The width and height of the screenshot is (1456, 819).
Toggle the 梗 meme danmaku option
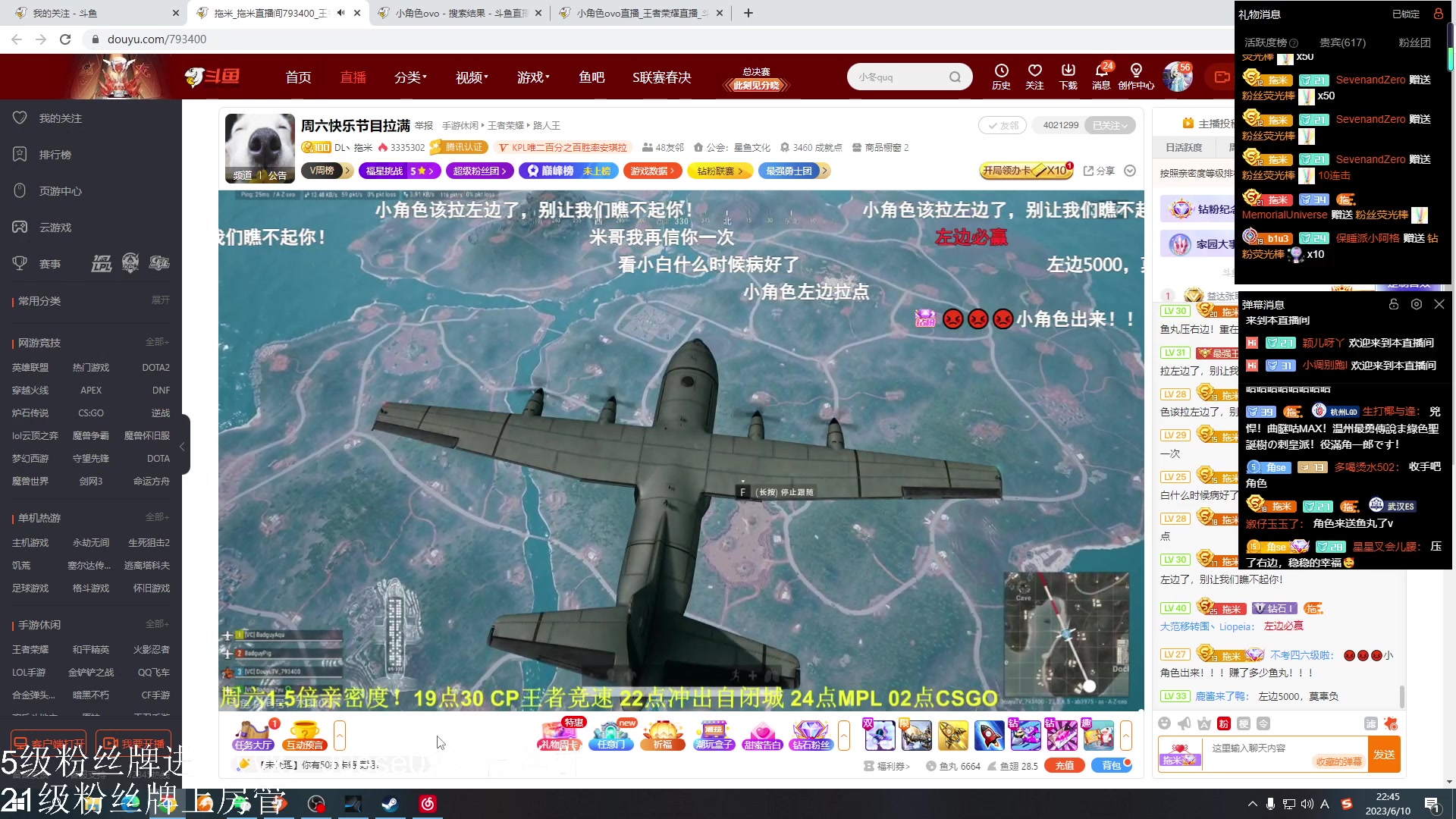click(1244, 723)
